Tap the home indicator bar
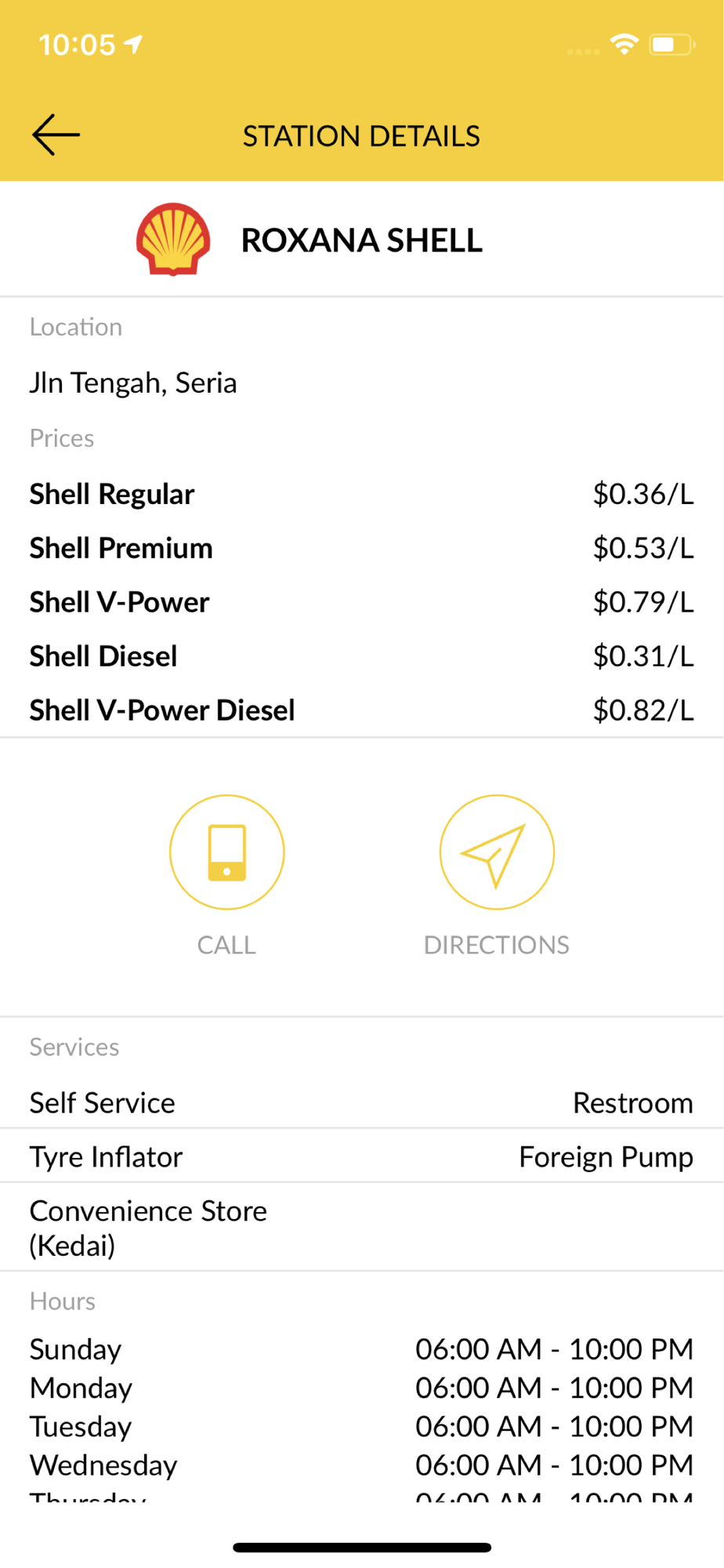 click(361, 1547)
